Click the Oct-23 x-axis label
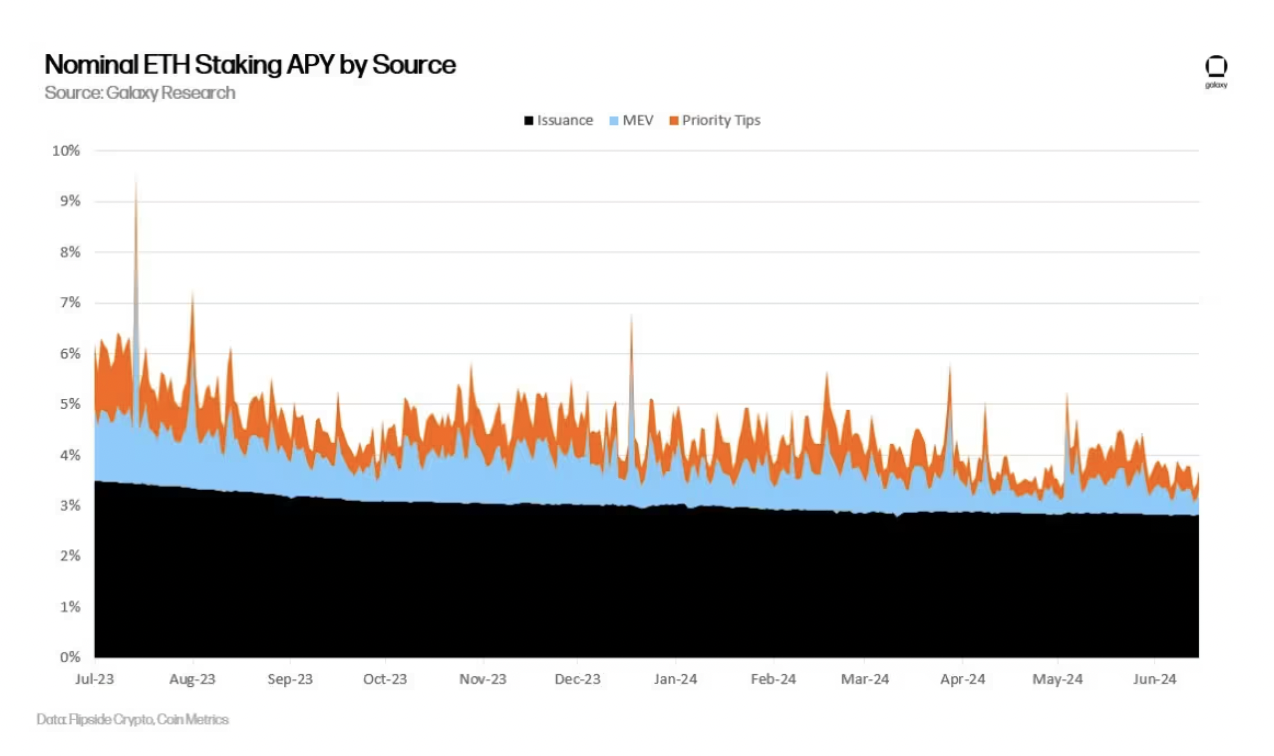 click(385, 679)
